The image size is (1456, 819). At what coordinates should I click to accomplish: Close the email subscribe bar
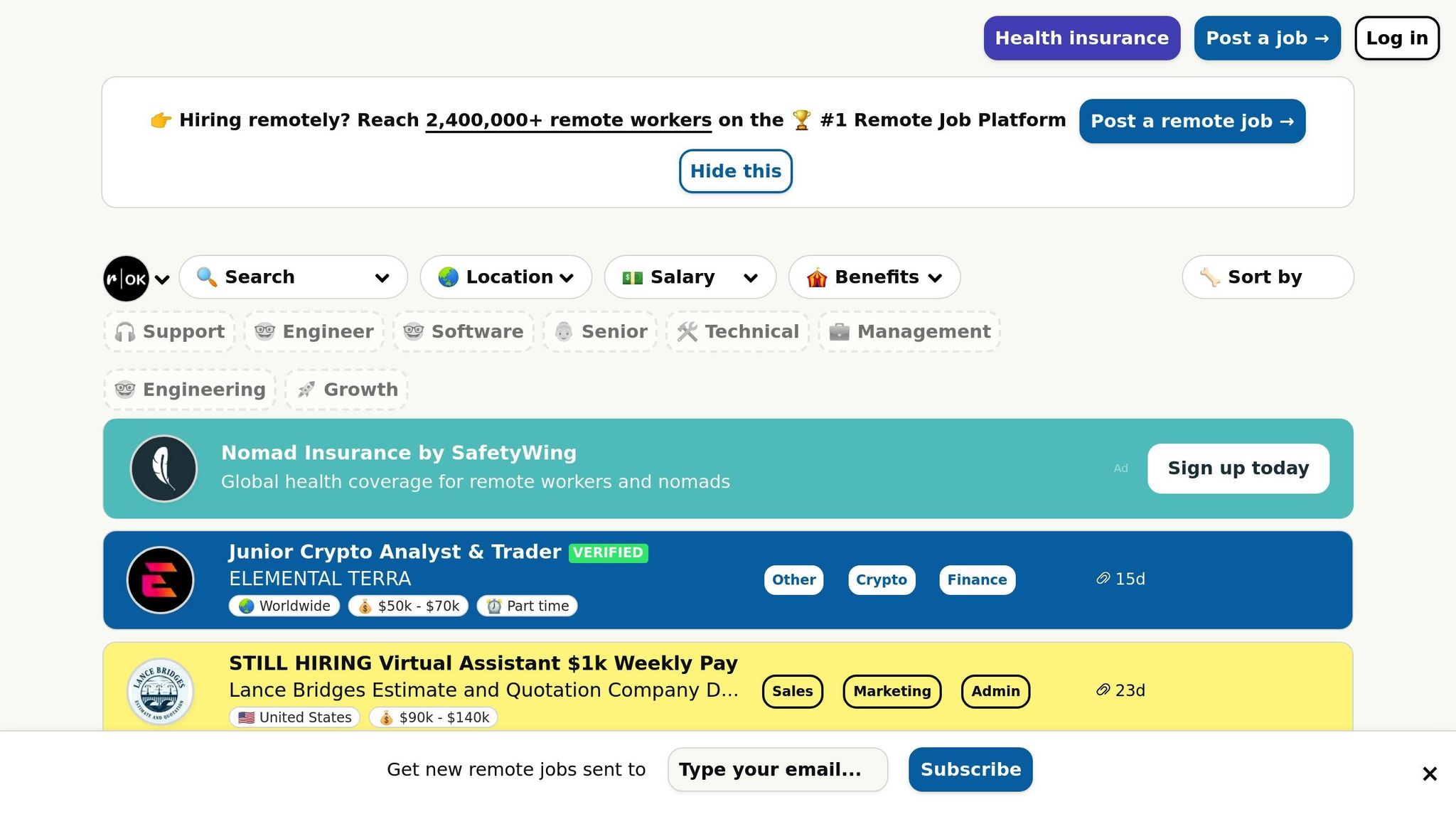pyautogui.click(x=1430, y=773)
